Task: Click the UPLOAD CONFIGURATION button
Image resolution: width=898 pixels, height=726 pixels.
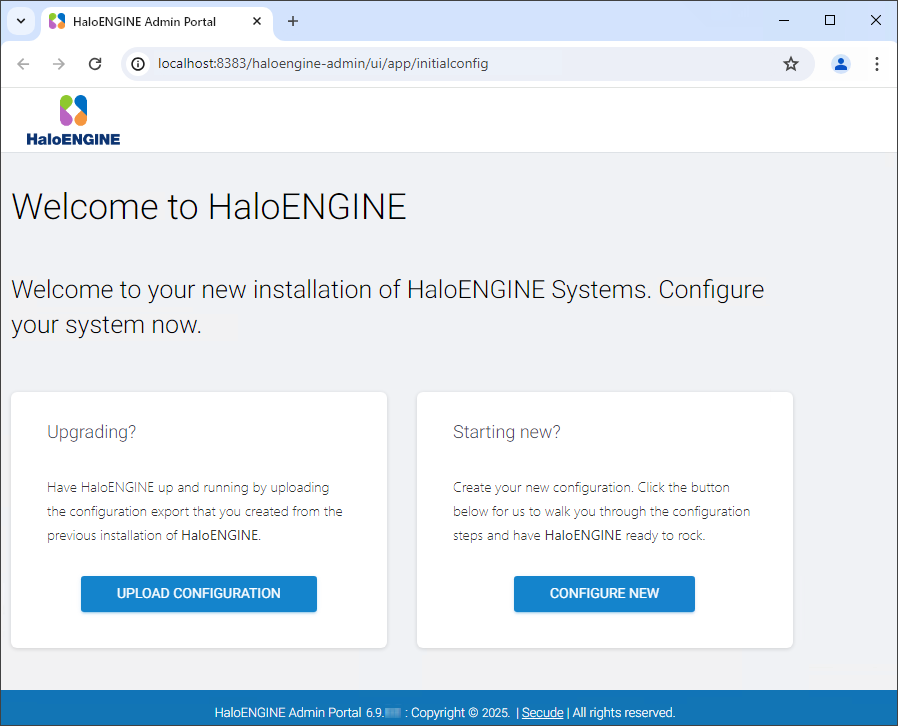Action: point(198,593)
